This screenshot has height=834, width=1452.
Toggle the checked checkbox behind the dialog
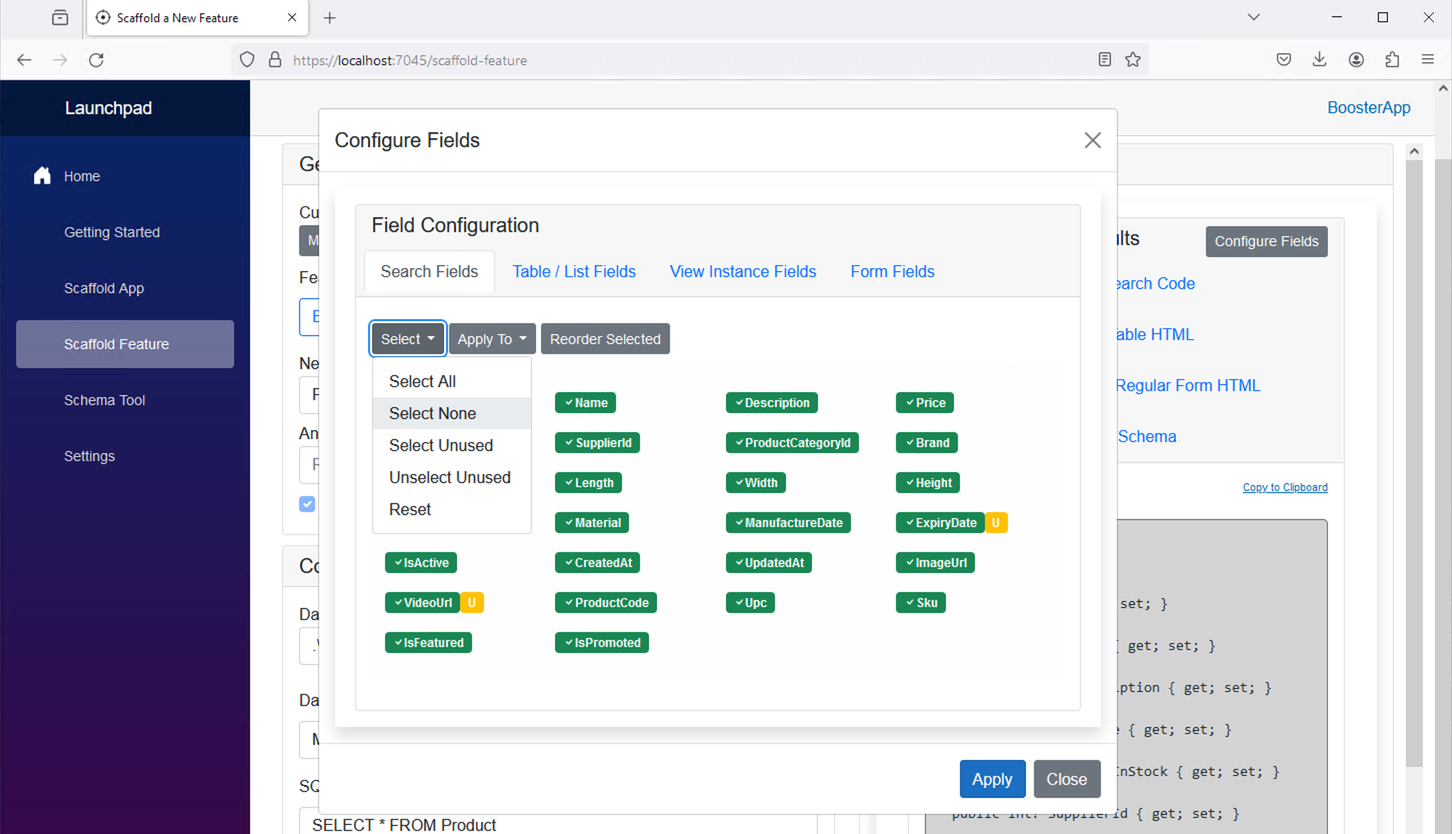coord(307,504)
